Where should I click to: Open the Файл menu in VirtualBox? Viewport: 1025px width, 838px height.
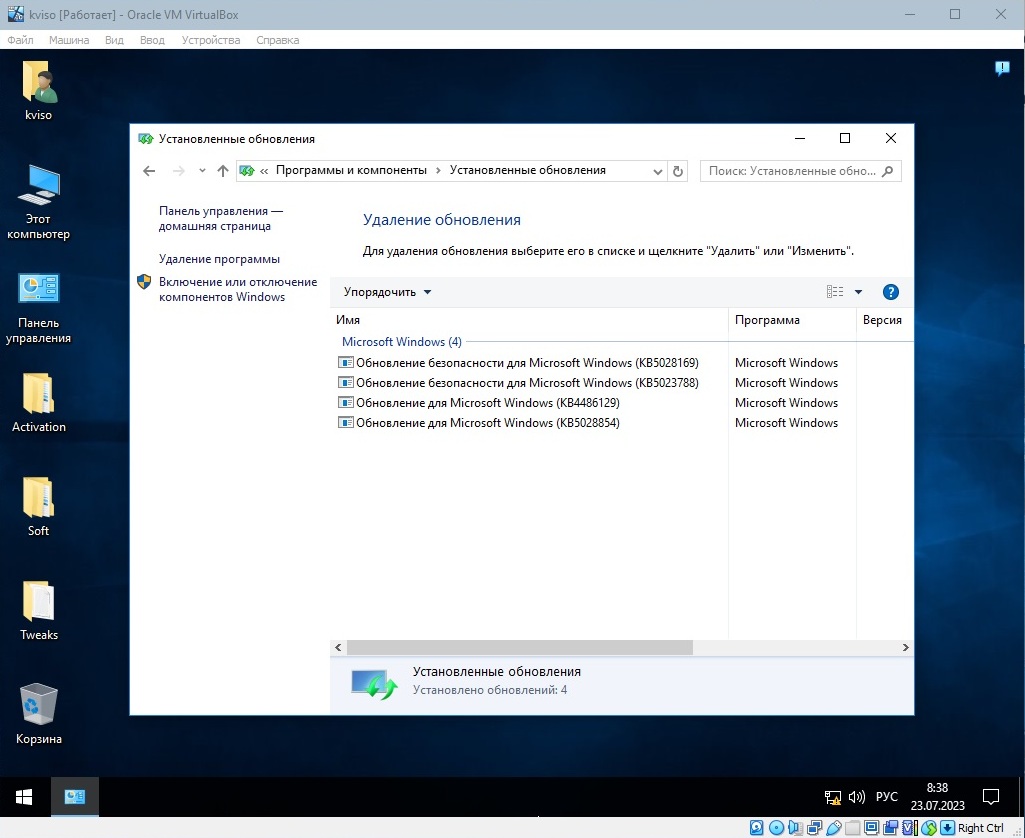pos(20,40)
